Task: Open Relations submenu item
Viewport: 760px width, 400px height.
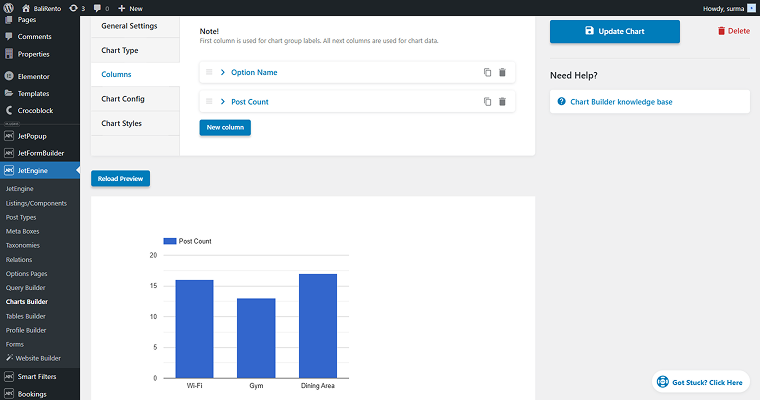Action: coord(19,259)
